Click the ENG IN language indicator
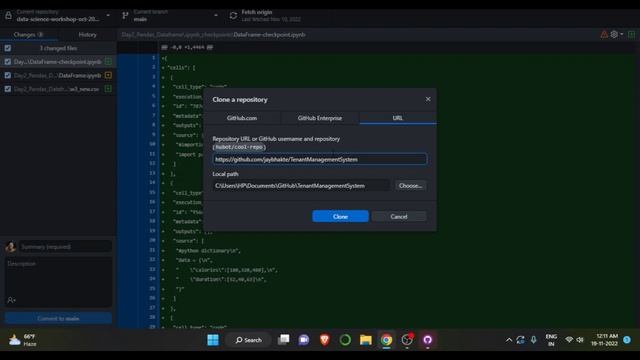 pos(551,340)
